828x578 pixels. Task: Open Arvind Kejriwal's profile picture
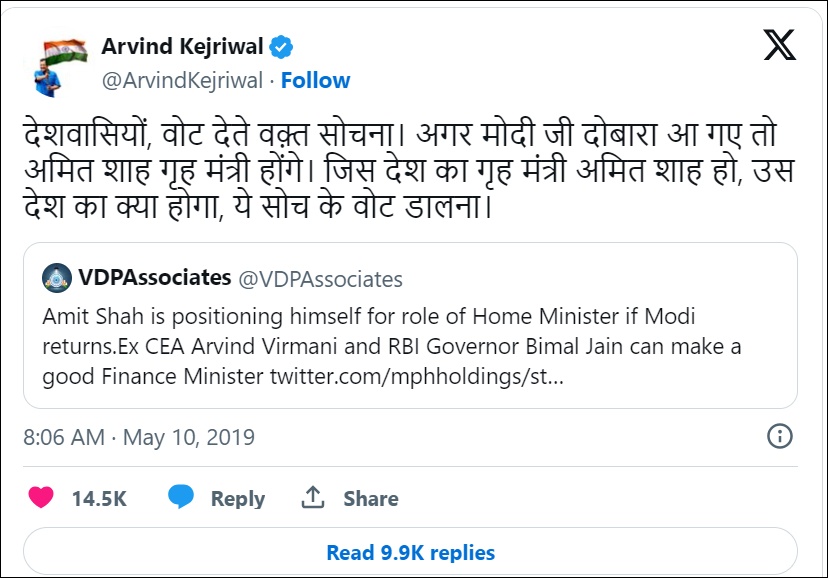tap(64, 64)
